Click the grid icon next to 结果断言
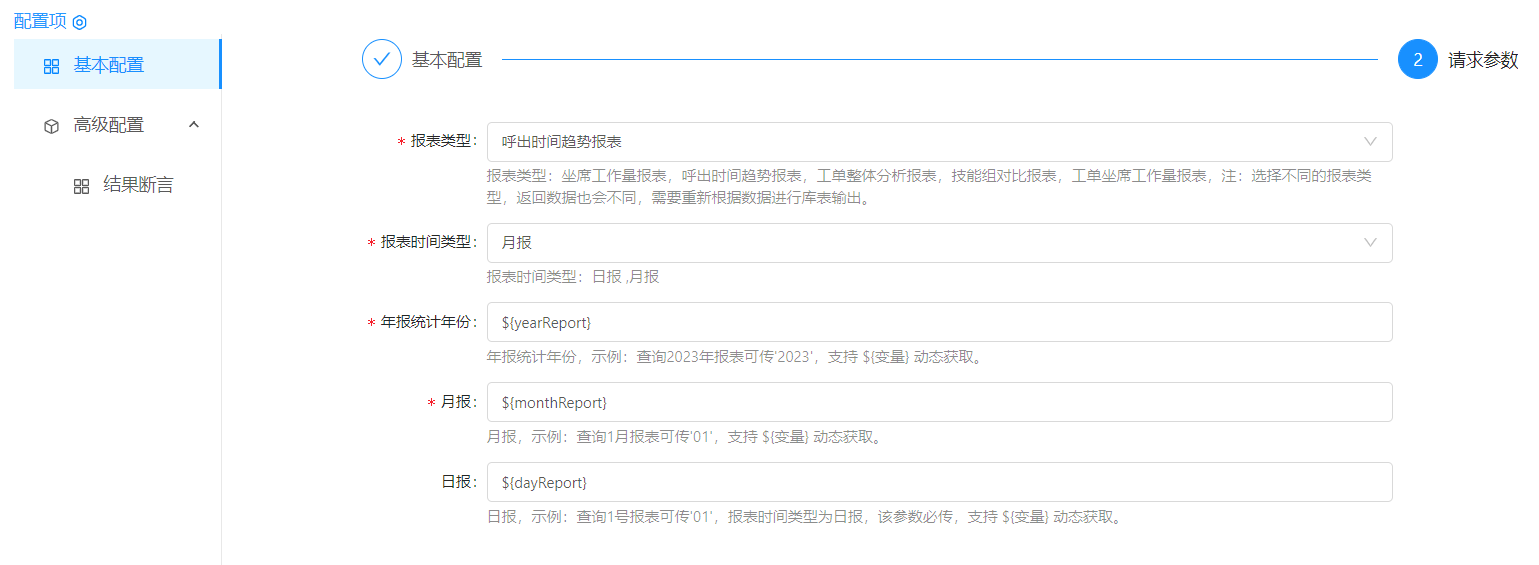Screen dimensions: 1539x565 pos(82,186)
